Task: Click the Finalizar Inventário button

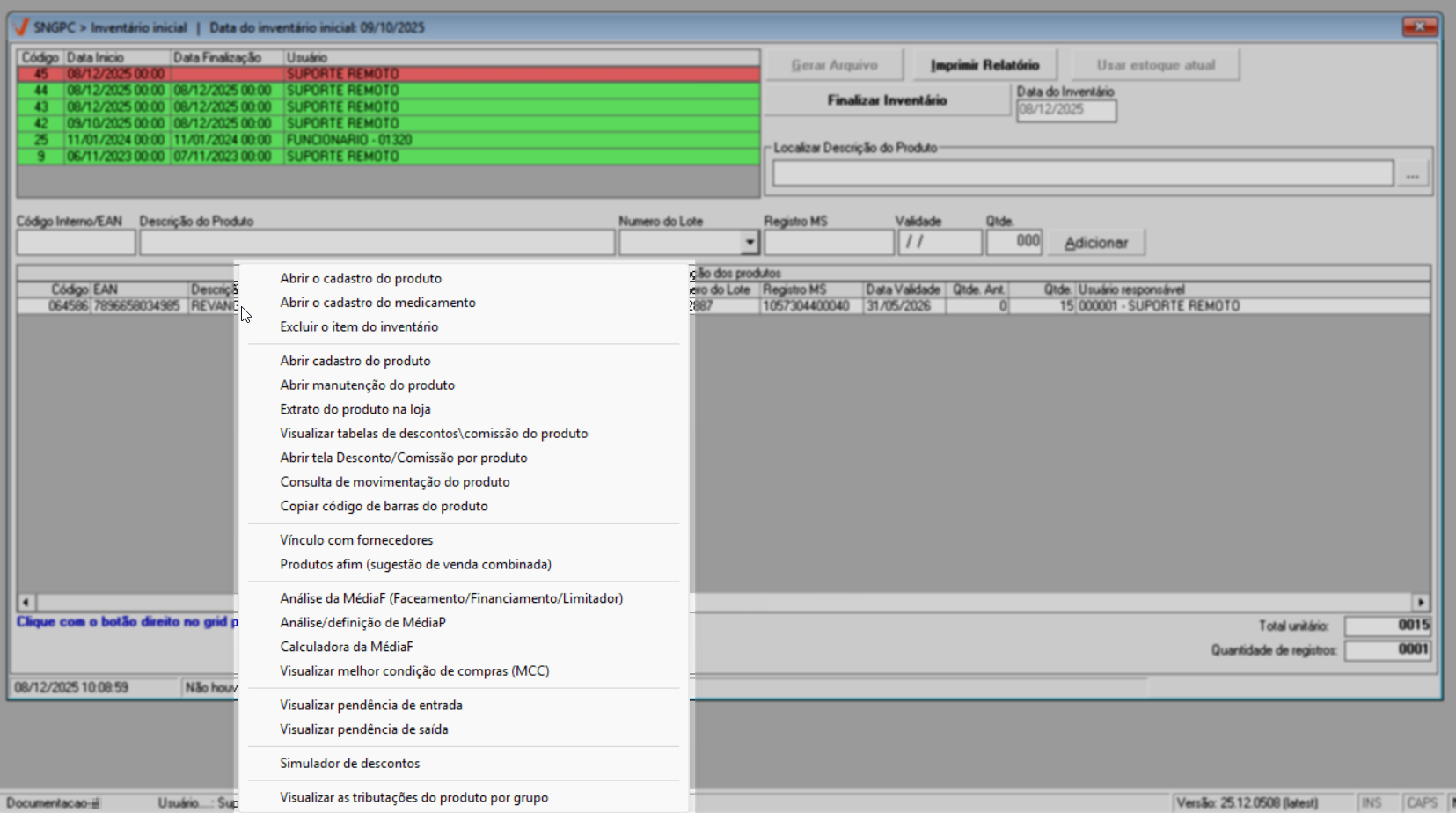Action: coord(887,100)
